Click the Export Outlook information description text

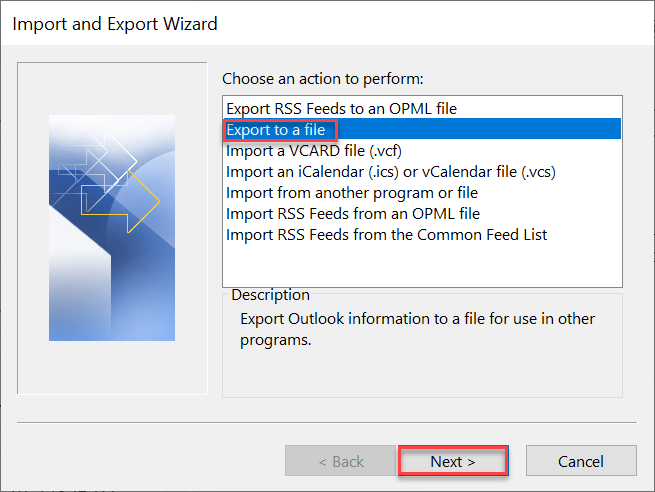coord(431,319)
